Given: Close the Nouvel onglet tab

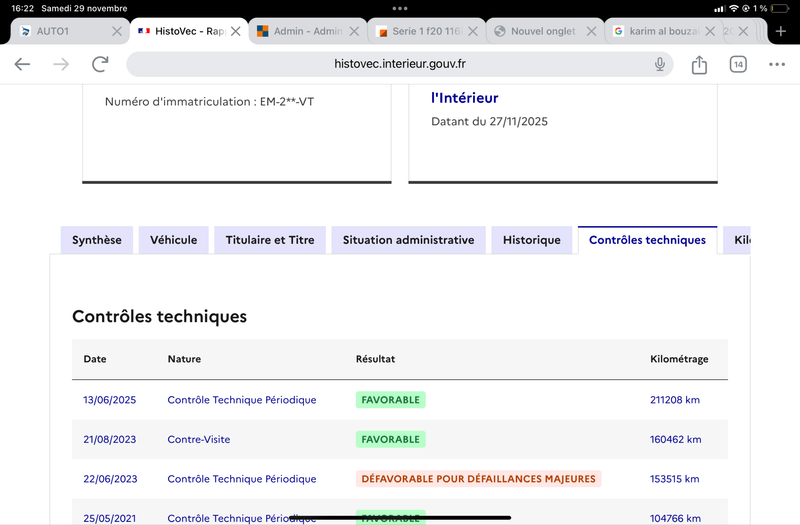Looking at the screenshot, I should pyautogui.click(x=591, y=31).
